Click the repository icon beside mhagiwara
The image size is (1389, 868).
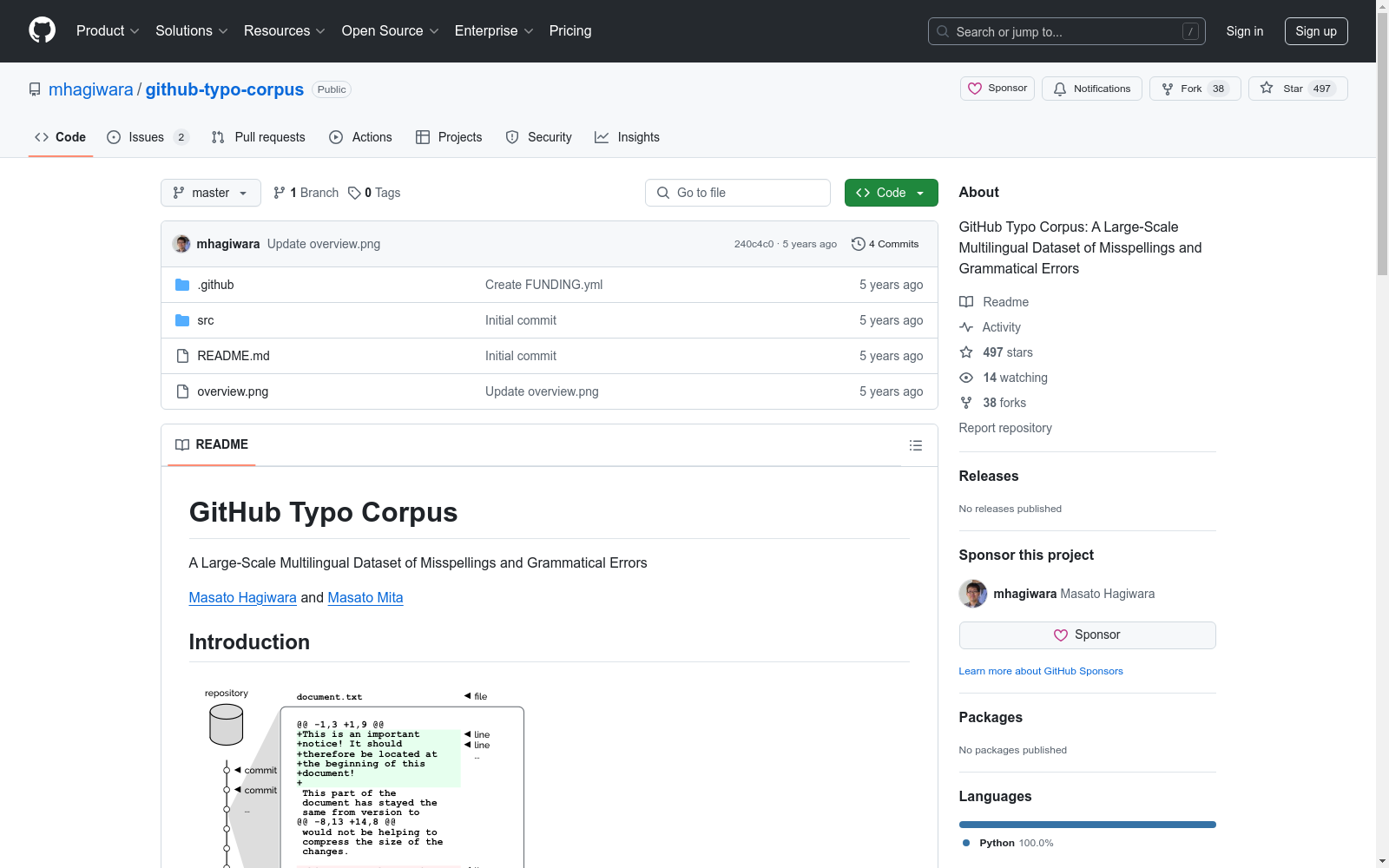click(x=35, y=89)
